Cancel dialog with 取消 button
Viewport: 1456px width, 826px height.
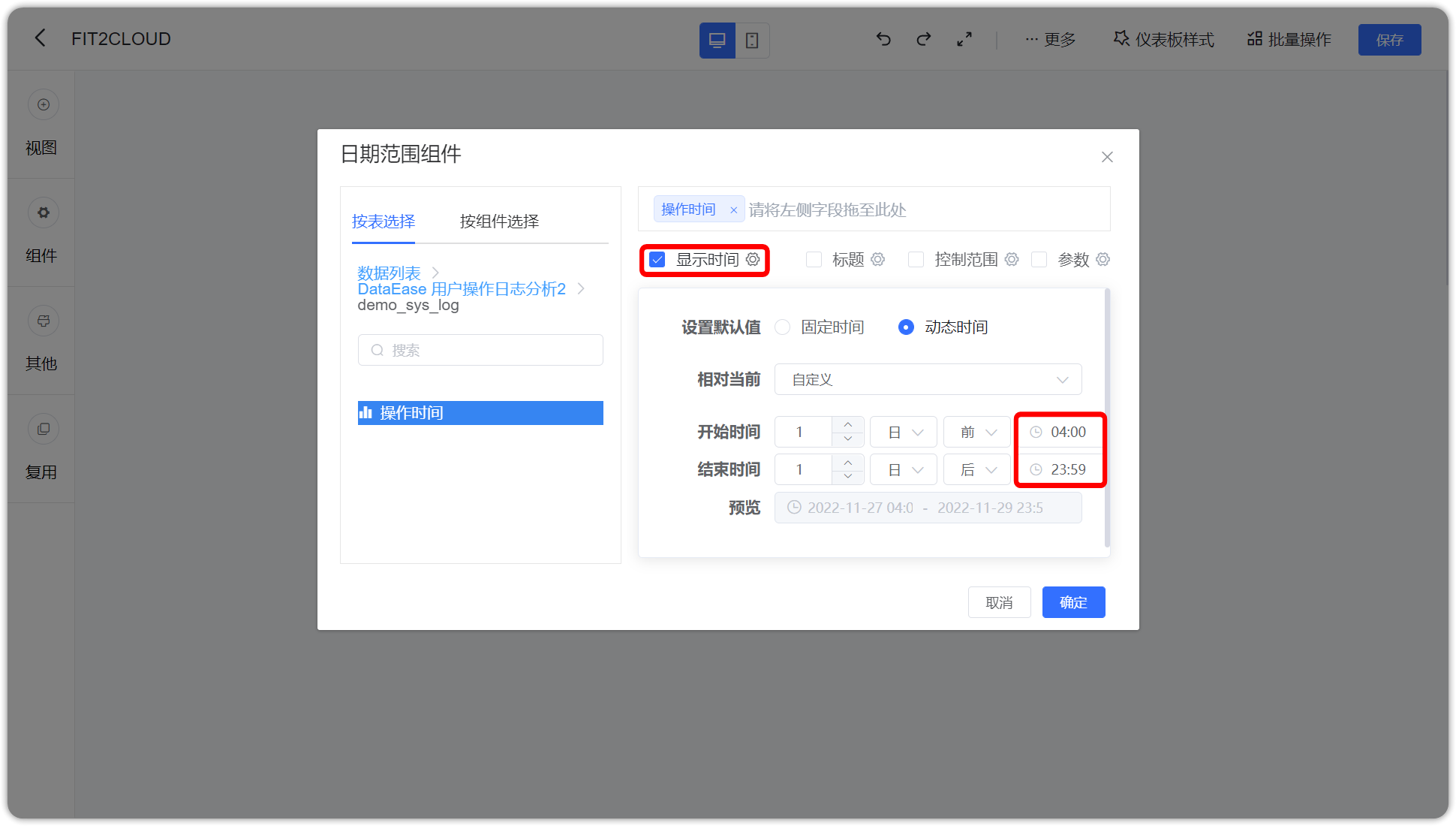pyautogui.click(x=999, y=602)
